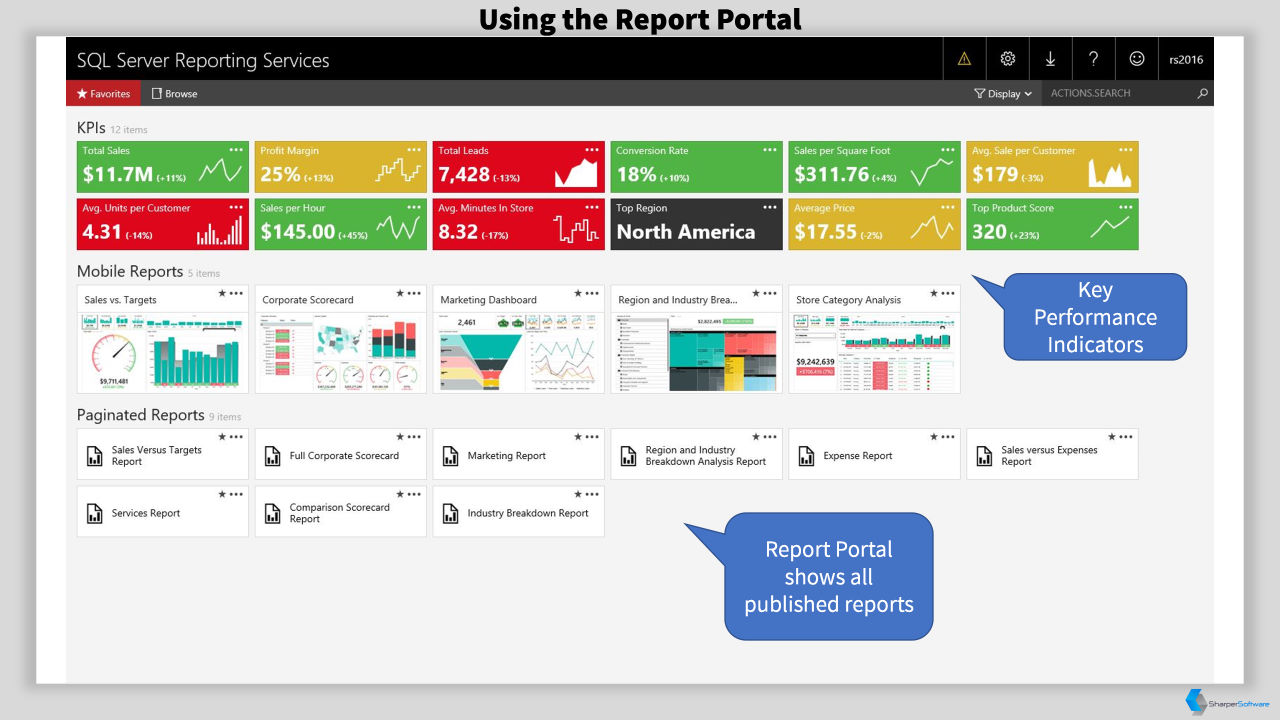The image size is (1280, 720).
Task: Open ellipsis menu on Services Report
Action: 236,494
